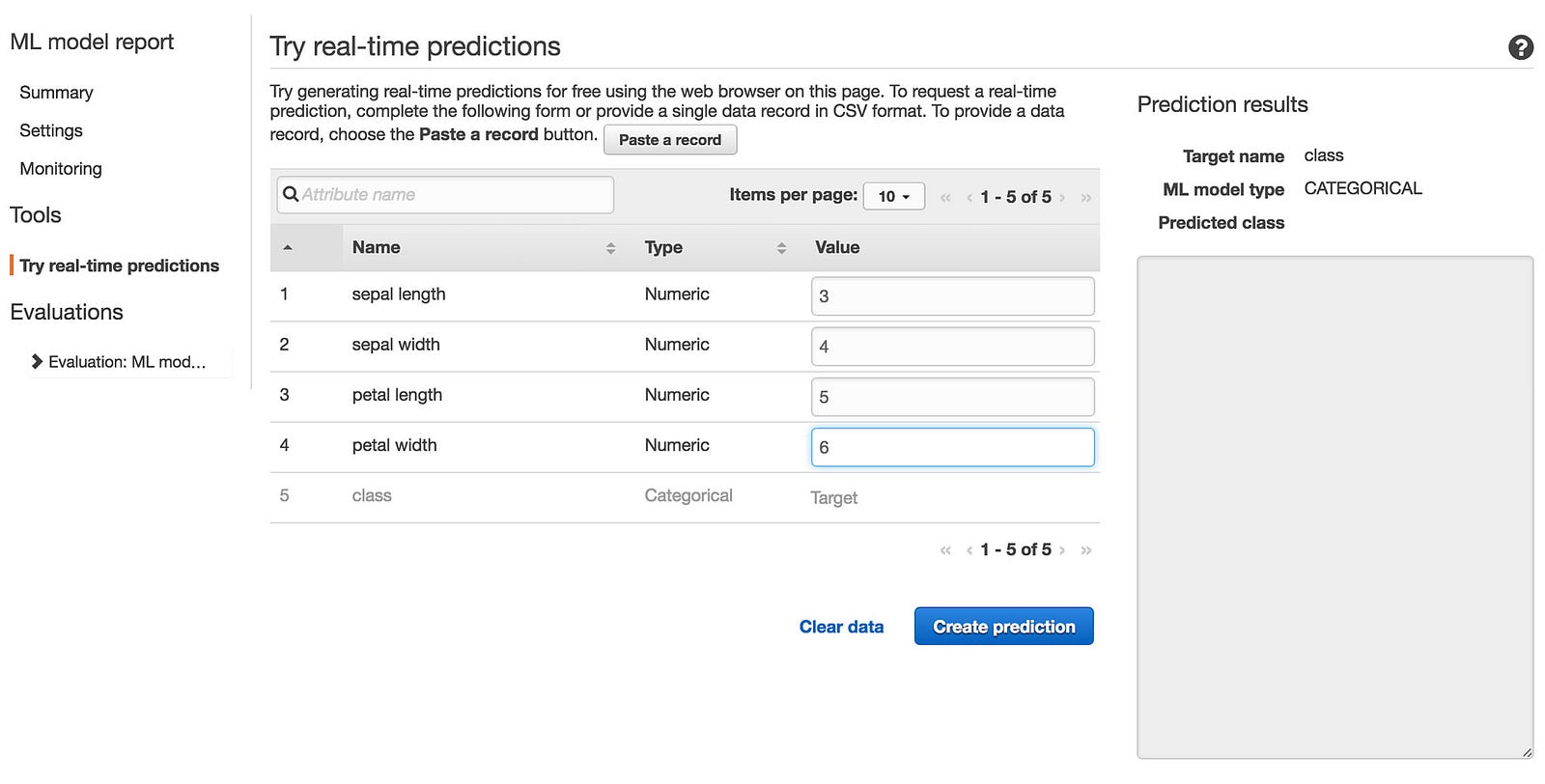Screen dimensions: 1545x784
Task: Select Try real-time predictions in sidebar
Action: (x=120, y=266)
